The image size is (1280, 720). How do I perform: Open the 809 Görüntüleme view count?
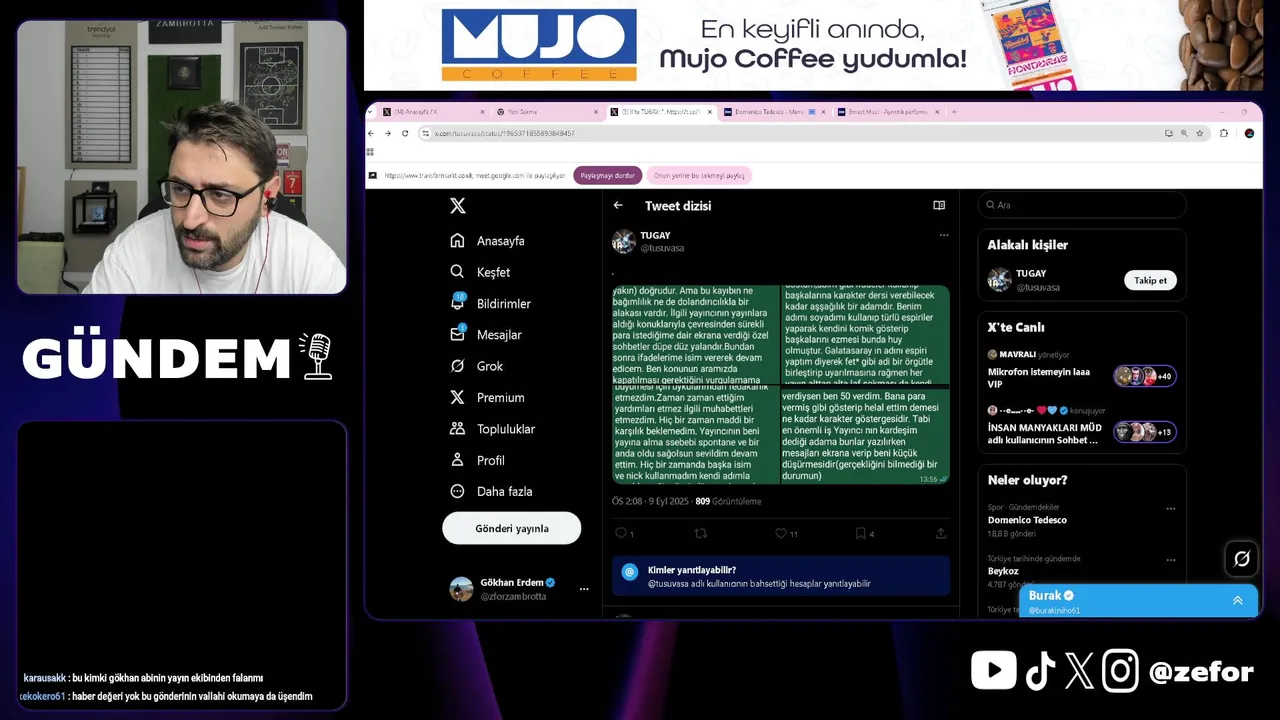click(728, 502)
